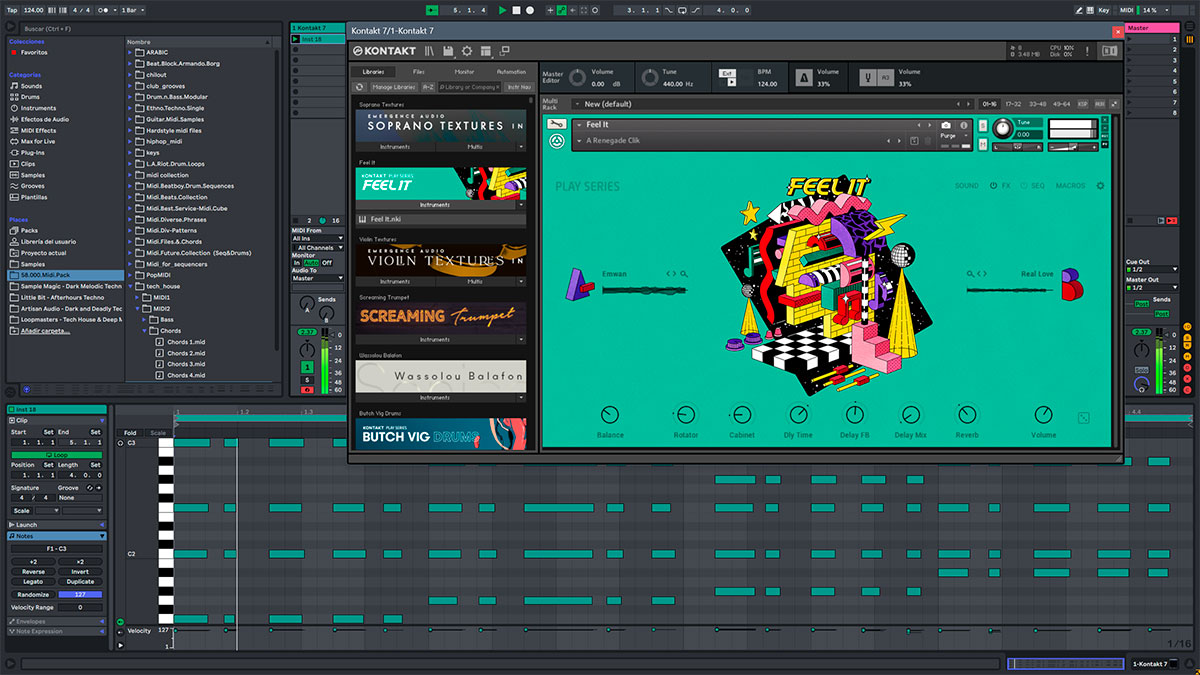Click the Sounds category icon in browser
Viewport: 1200px width, 675px height.
(x=14, y=86)
